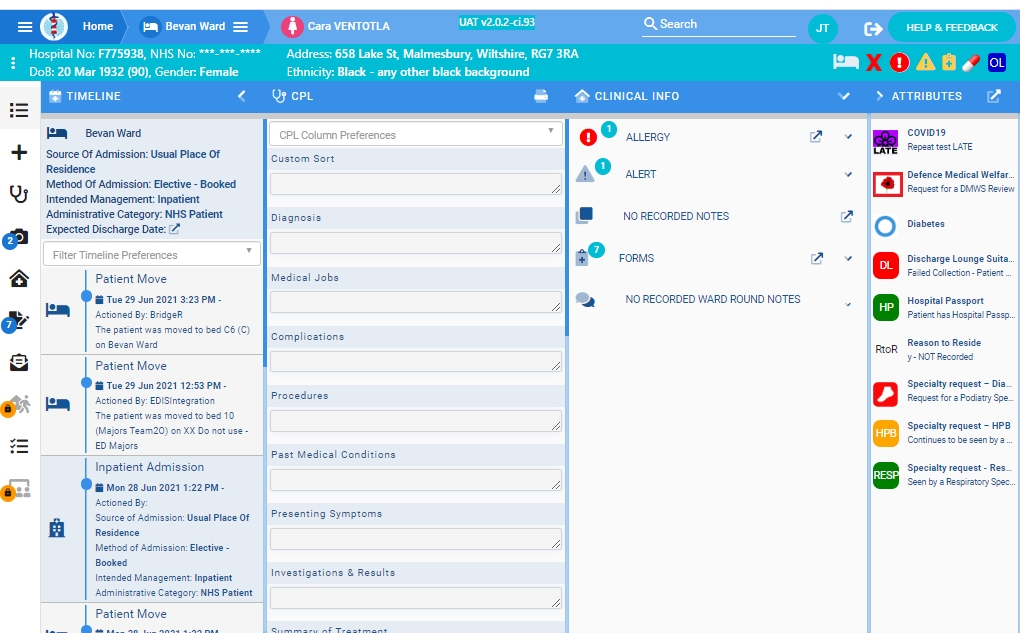Open the medical home sidebar icon
Image resolution: width=1020 pixels, height=633 pixels.
[19, 278]
